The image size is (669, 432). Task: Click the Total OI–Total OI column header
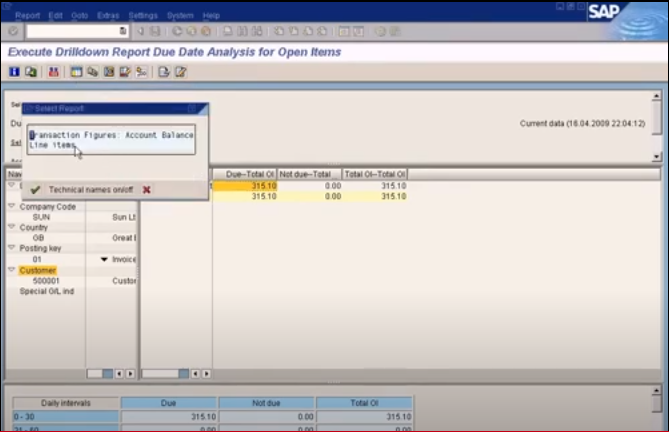(x=375, y=174)
